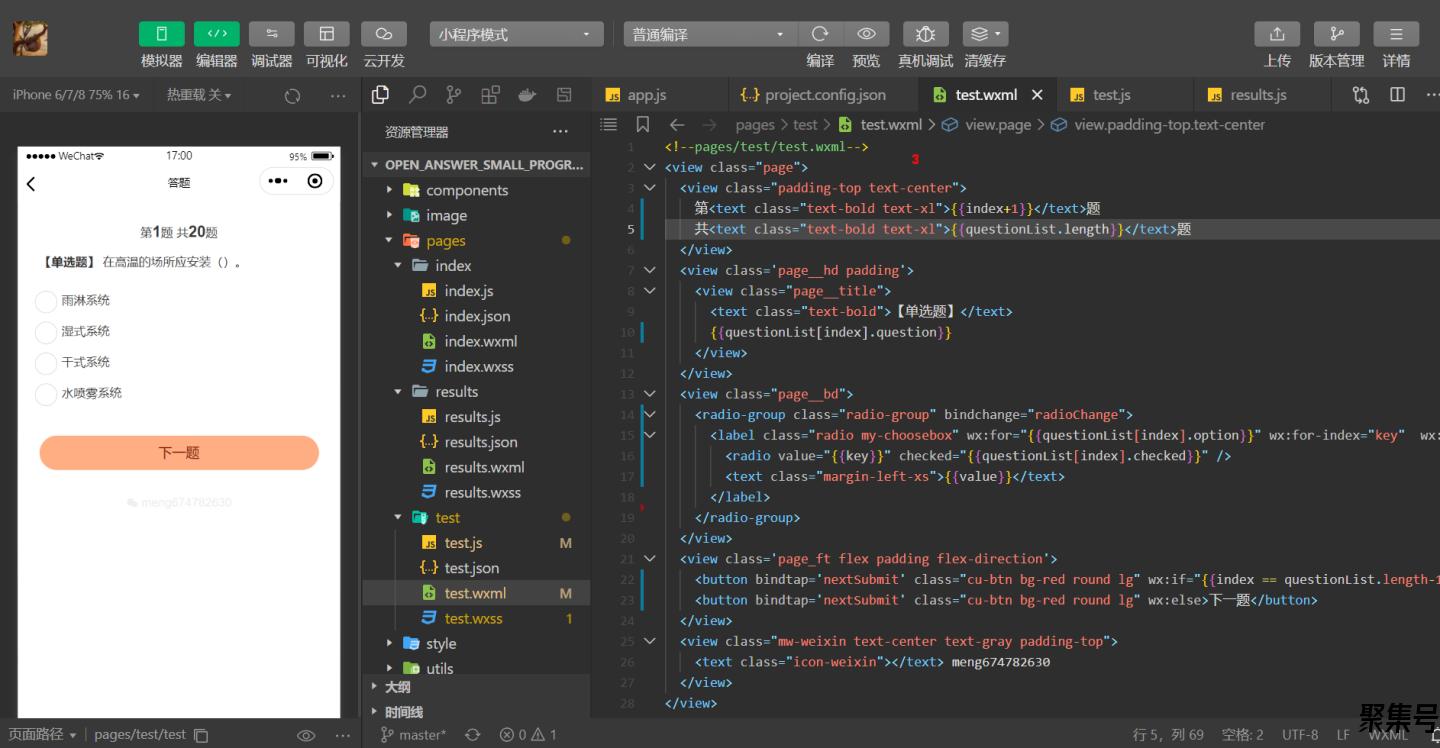Viewport: 1440px width, 748px height.
Task: Click the master branch indicator
Action: 413,735
